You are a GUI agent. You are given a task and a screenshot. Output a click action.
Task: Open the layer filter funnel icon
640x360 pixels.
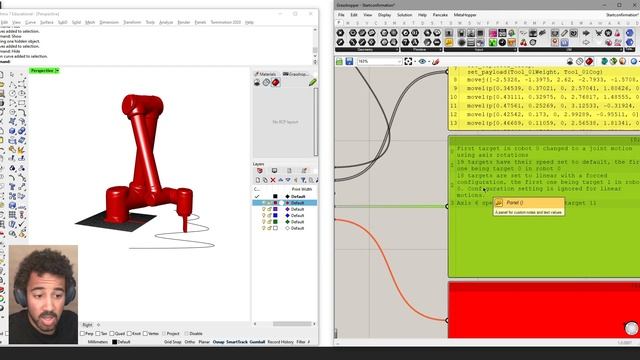tap(304, 180)
